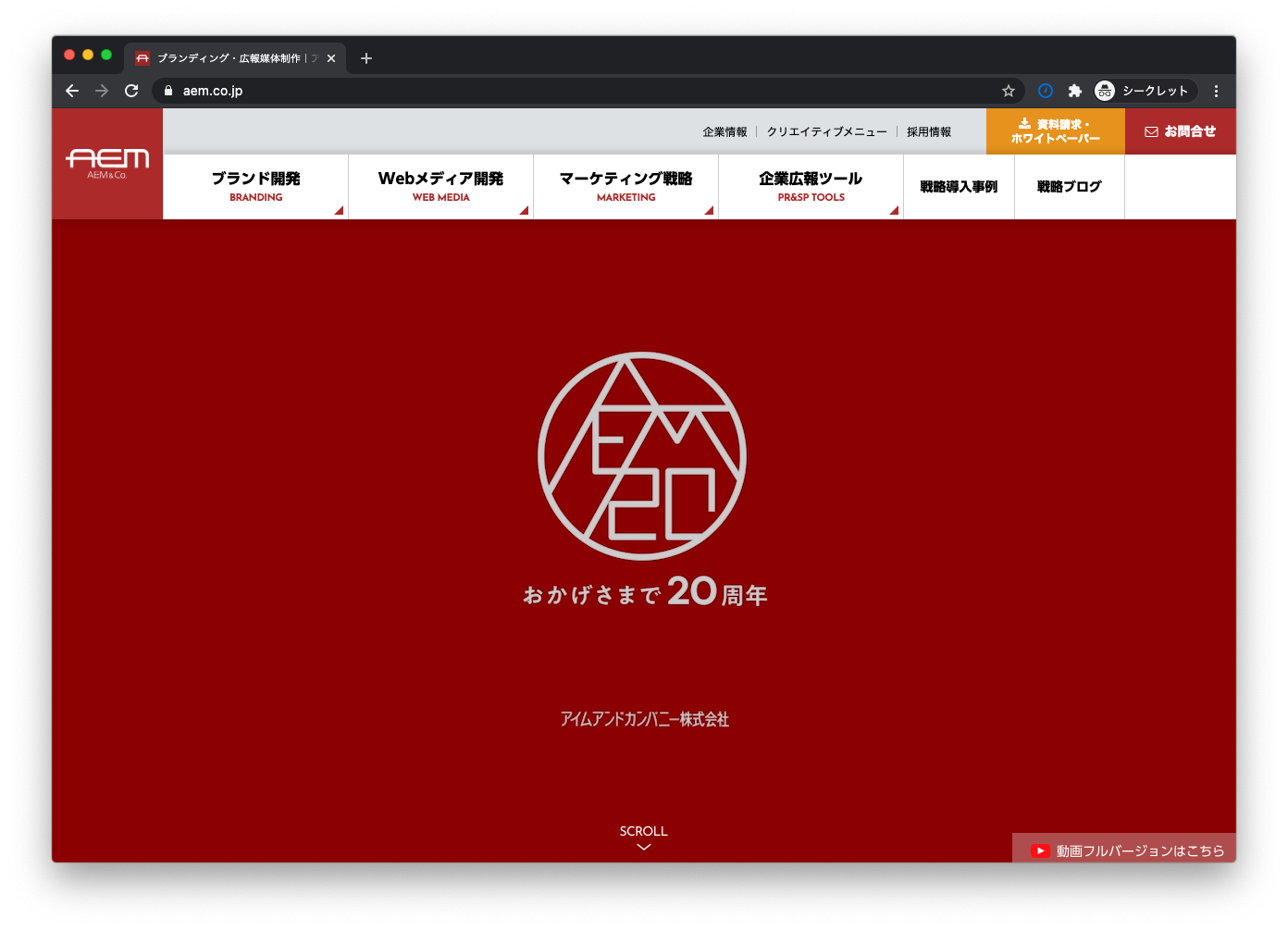Open the Webメディア開発 dropdown
The width and height of the screenshot is (1288, 931).
(x=440, y=186)
